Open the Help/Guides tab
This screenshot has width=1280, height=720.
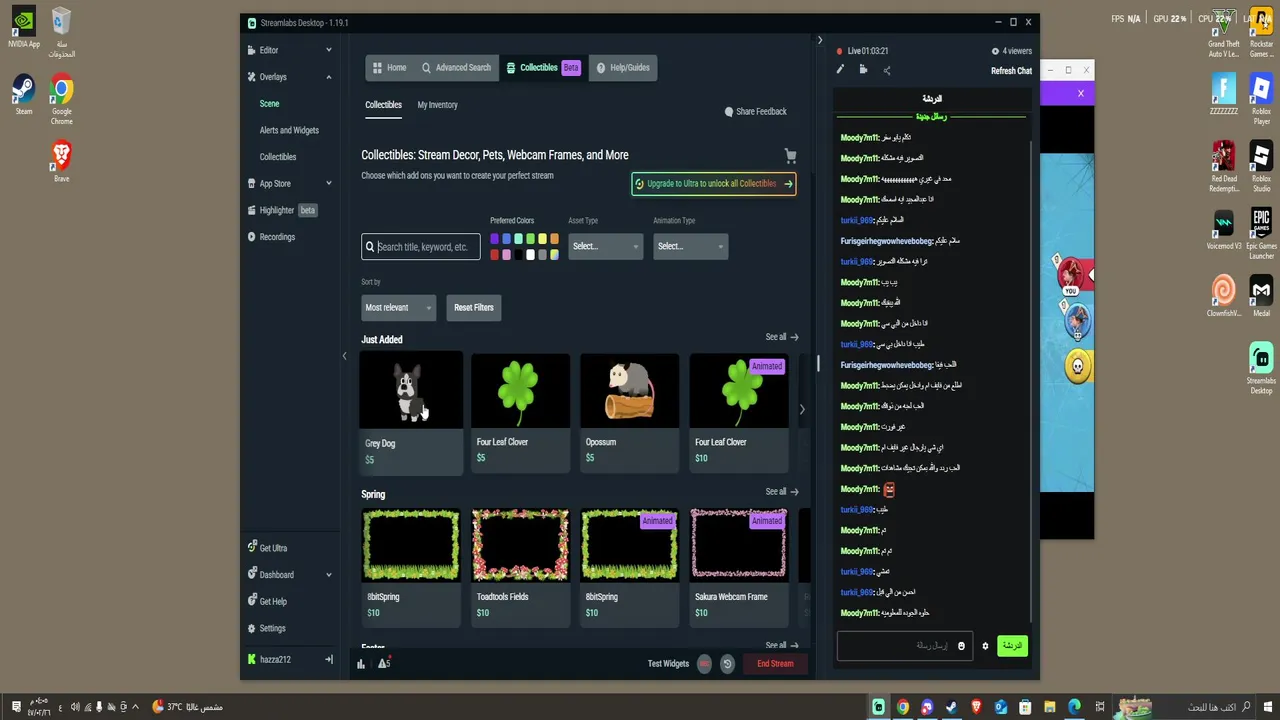(623, 68)
